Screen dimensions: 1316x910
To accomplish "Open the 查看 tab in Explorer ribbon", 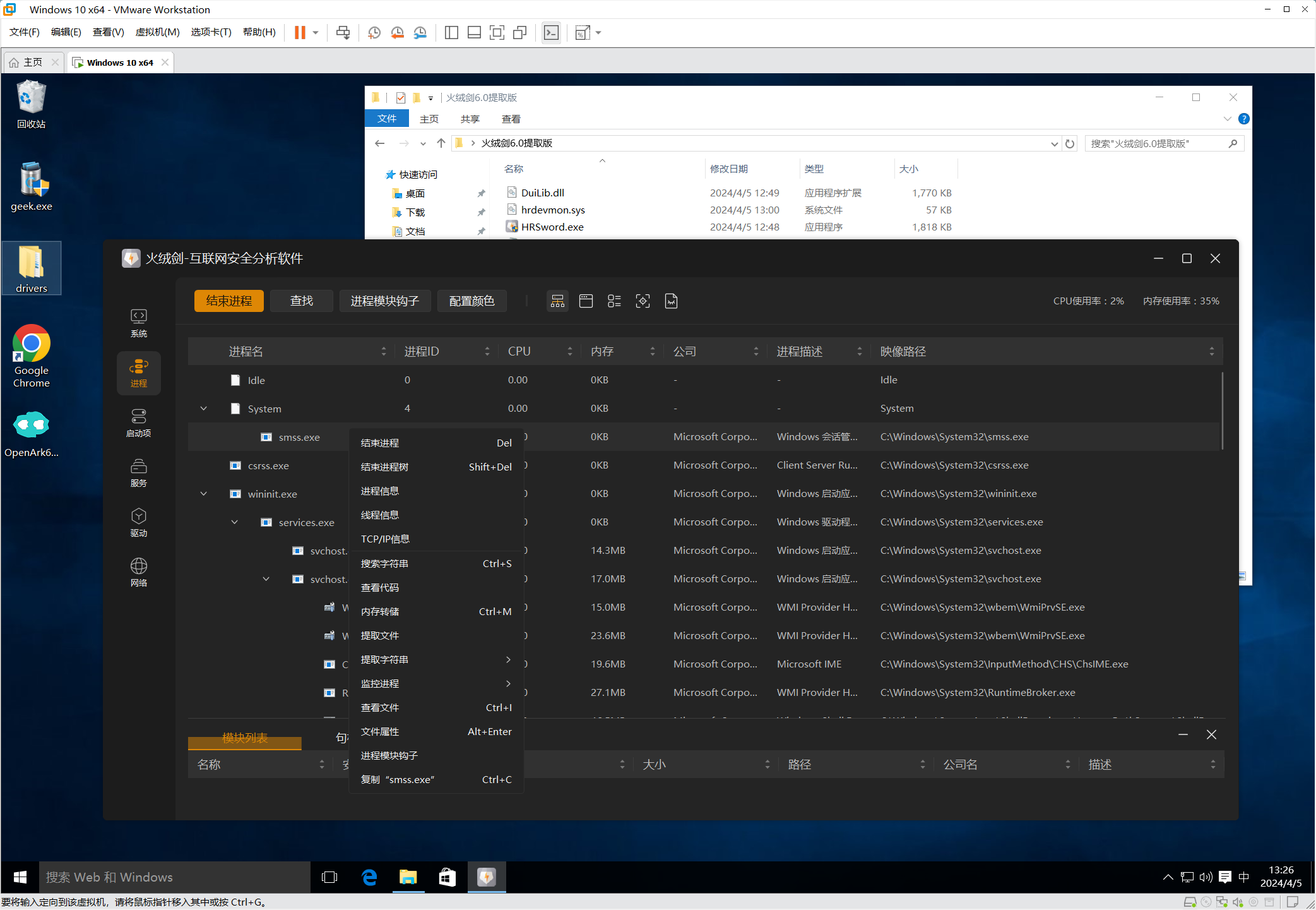I will [511, 119].
